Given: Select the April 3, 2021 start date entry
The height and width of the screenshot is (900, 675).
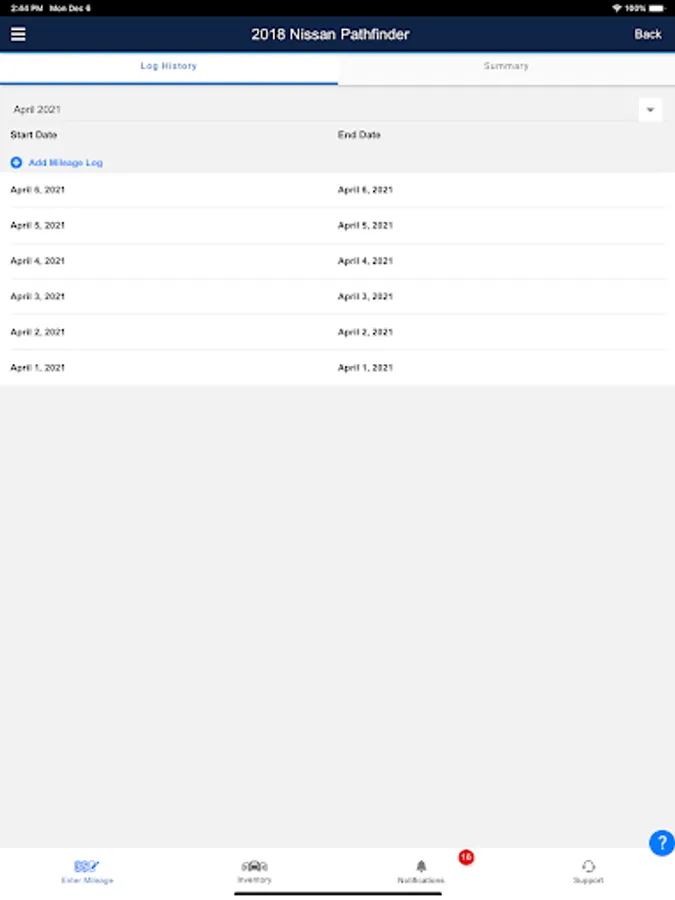Looking at the screenshot, I should [37, 297].
